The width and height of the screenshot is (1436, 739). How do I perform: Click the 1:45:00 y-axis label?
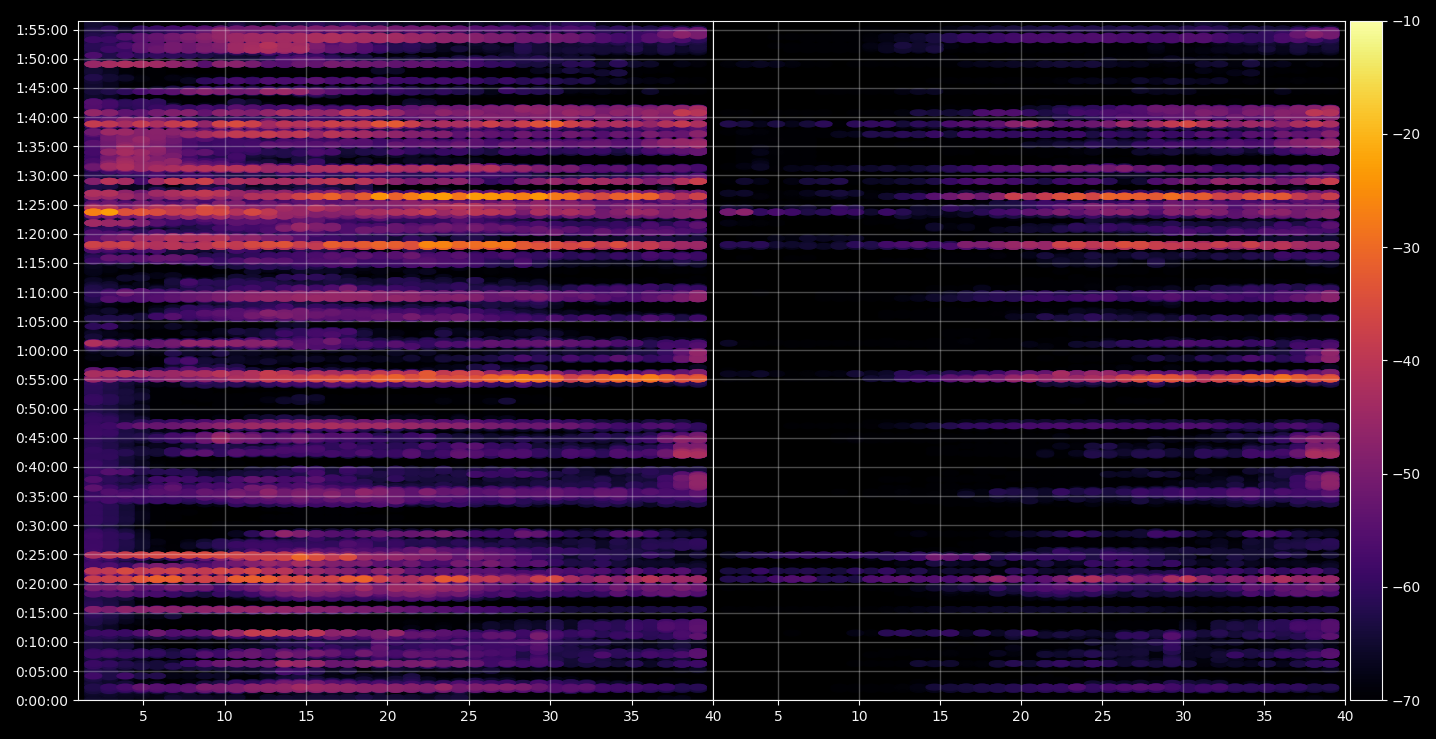click(x=42, y=88)
